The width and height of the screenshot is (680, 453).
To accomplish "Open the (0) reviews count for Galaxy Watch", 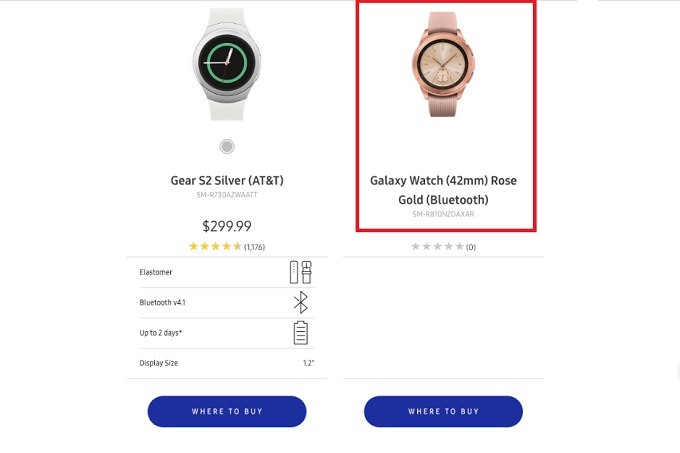I will point(471,247).
